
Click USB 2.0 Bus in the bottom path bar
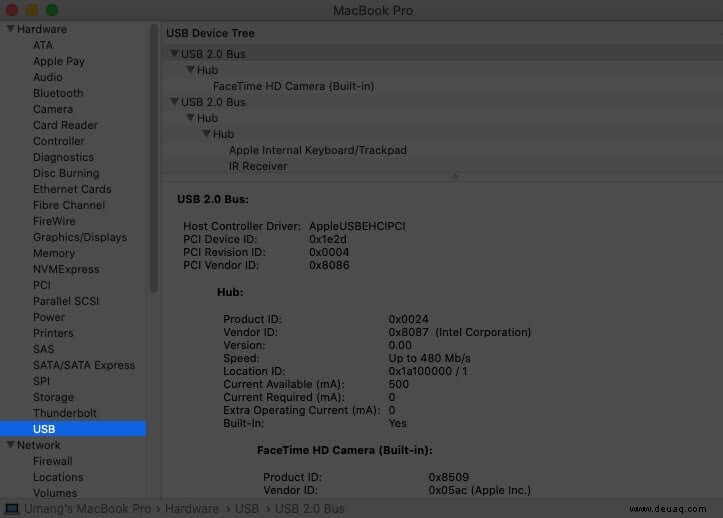pos(310,508)
